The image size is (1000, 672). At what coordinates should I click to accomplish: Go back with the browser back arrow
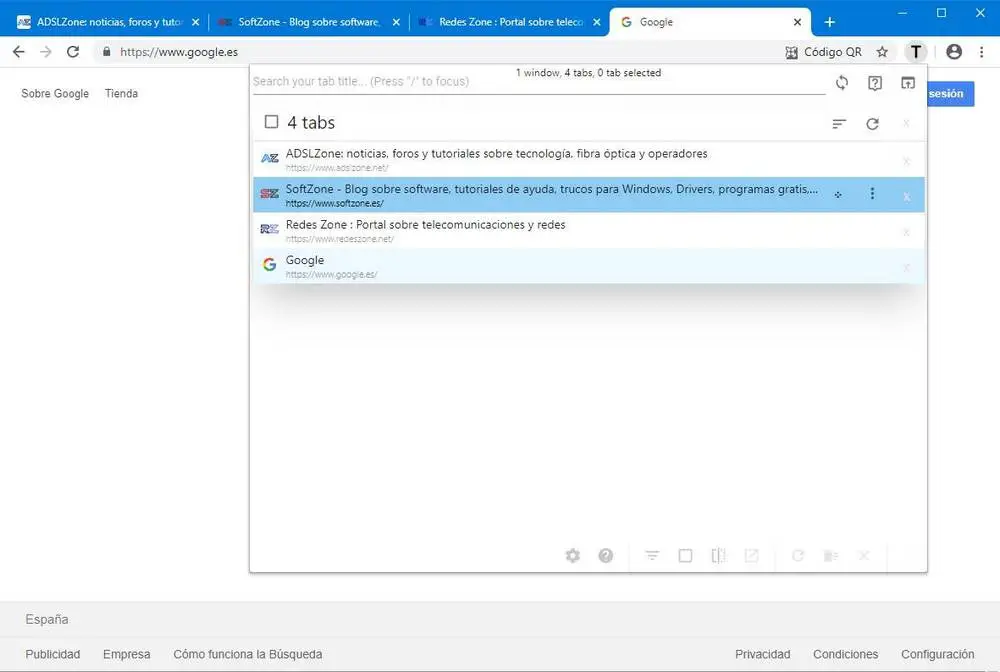coord(18,52)
